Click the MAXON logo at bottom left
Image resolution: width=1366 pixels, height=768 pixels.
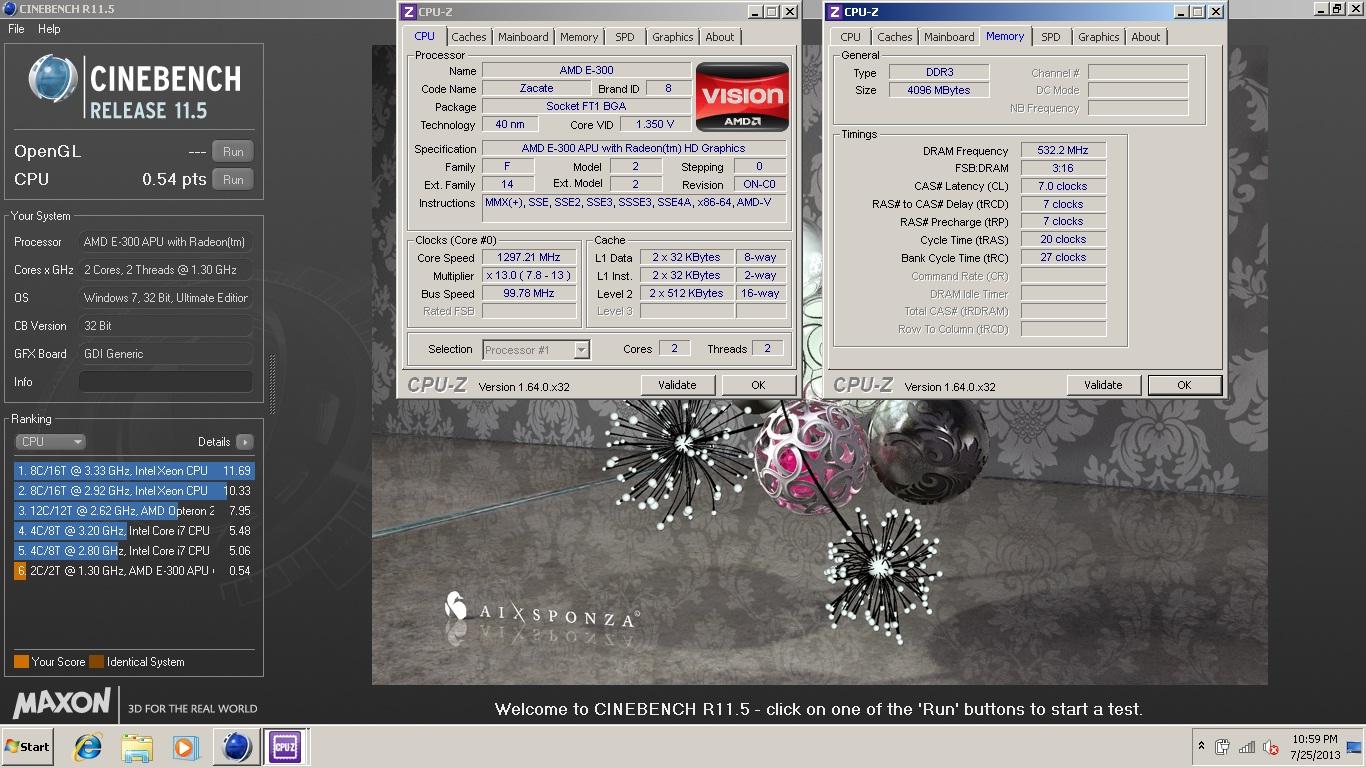click(x=61, y=703)
